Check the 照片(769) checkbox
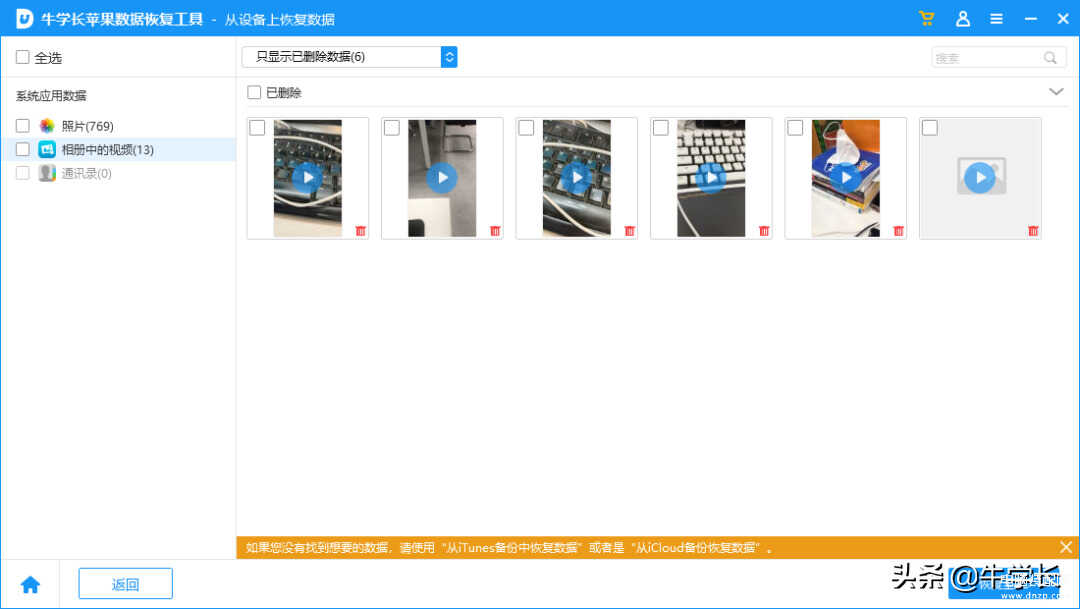 (x=23, y=126)
